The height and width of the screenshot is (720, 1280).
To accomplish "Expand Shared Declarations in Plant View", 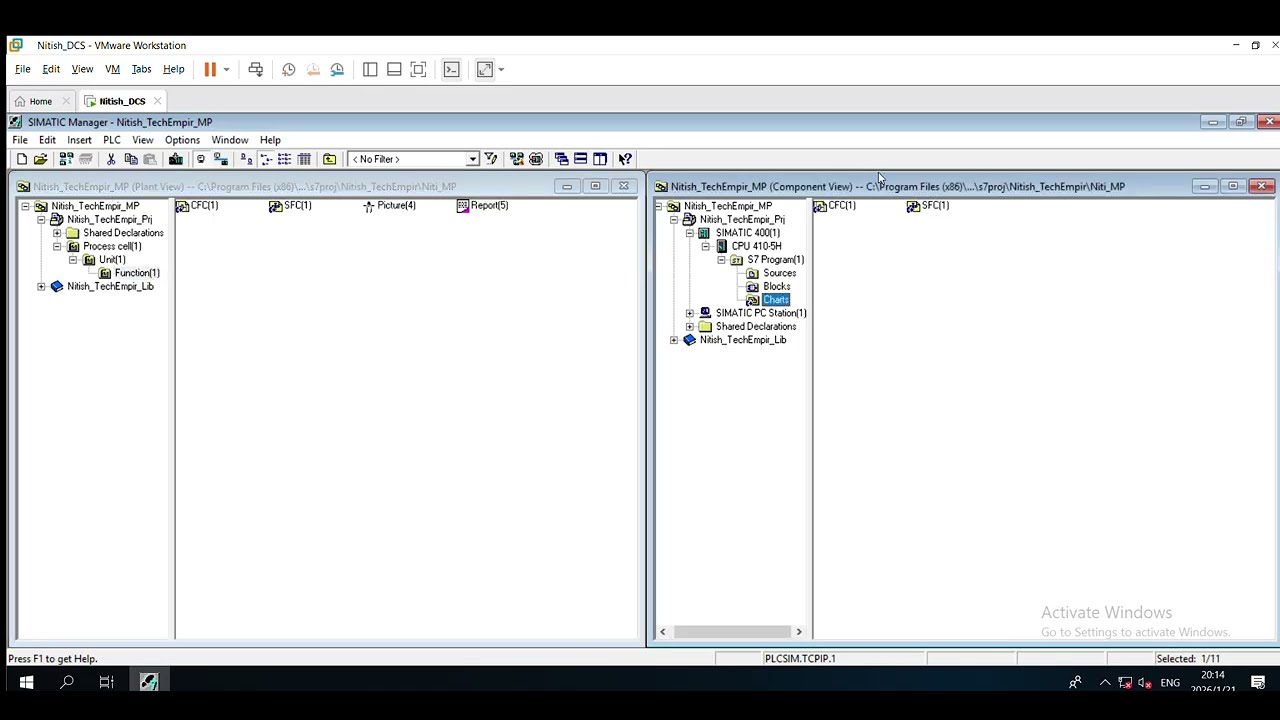I will [57, 233].
